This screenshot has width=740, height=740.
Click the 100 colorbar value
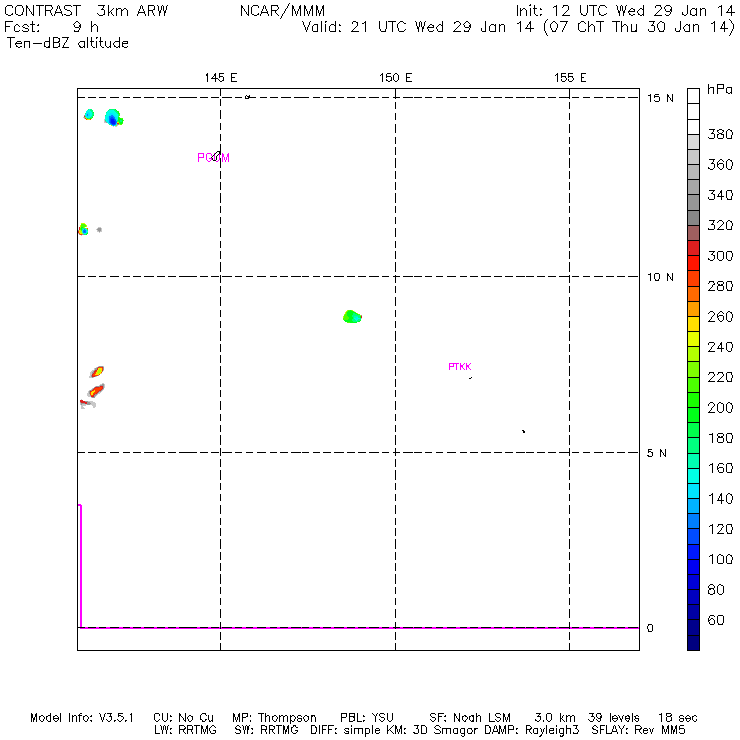coord(720,559)
